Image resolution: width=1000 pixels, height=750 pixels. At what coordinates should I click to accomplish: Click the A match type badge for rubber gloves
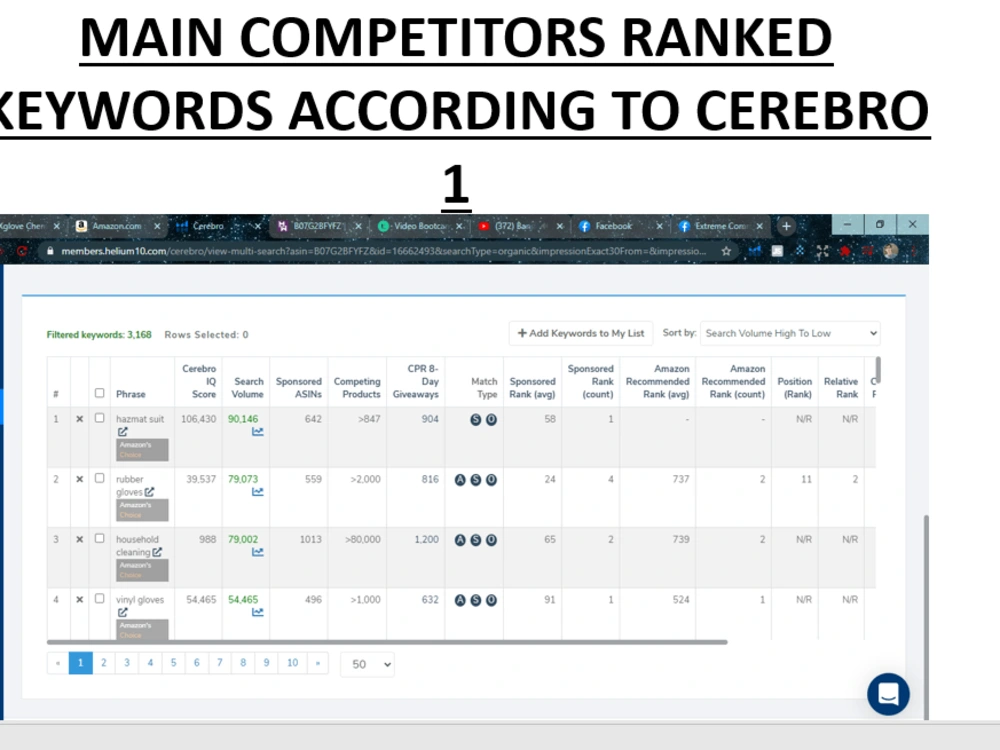pyautogui.click(x=460, y=480)
